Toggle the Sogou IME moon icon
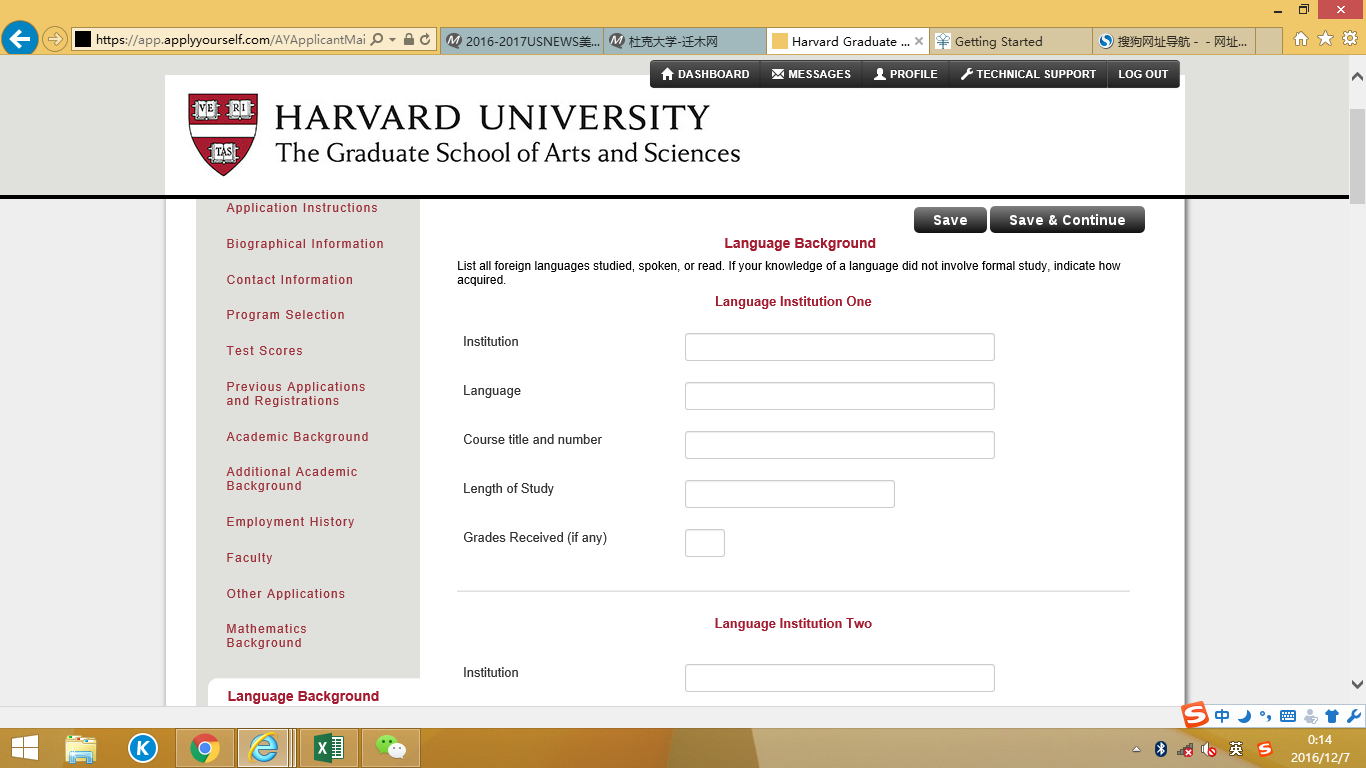This screenshot has width=1366, height=768. [1244, 716]
